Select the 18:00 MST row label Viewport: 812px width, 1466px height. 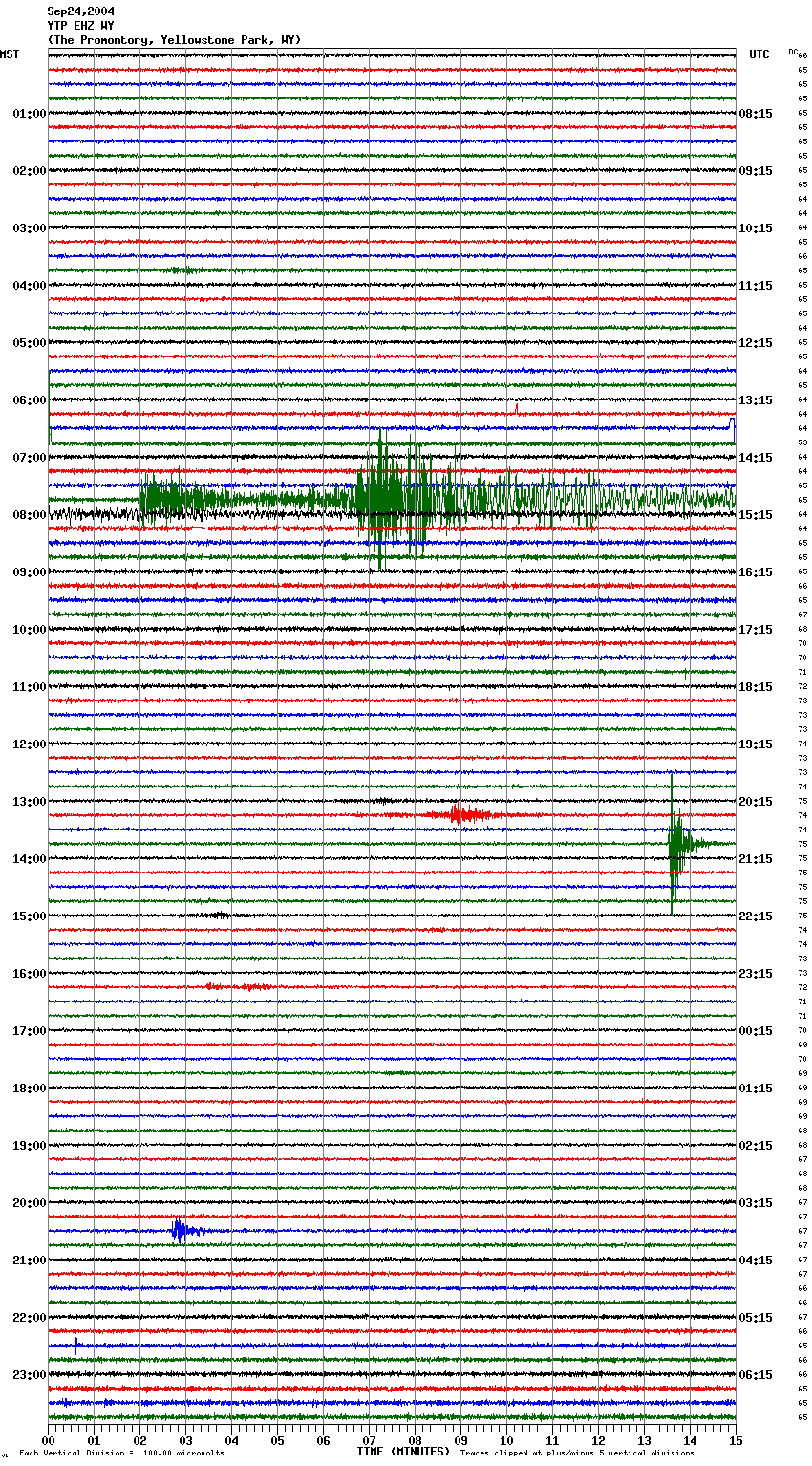click(30, 1089)
